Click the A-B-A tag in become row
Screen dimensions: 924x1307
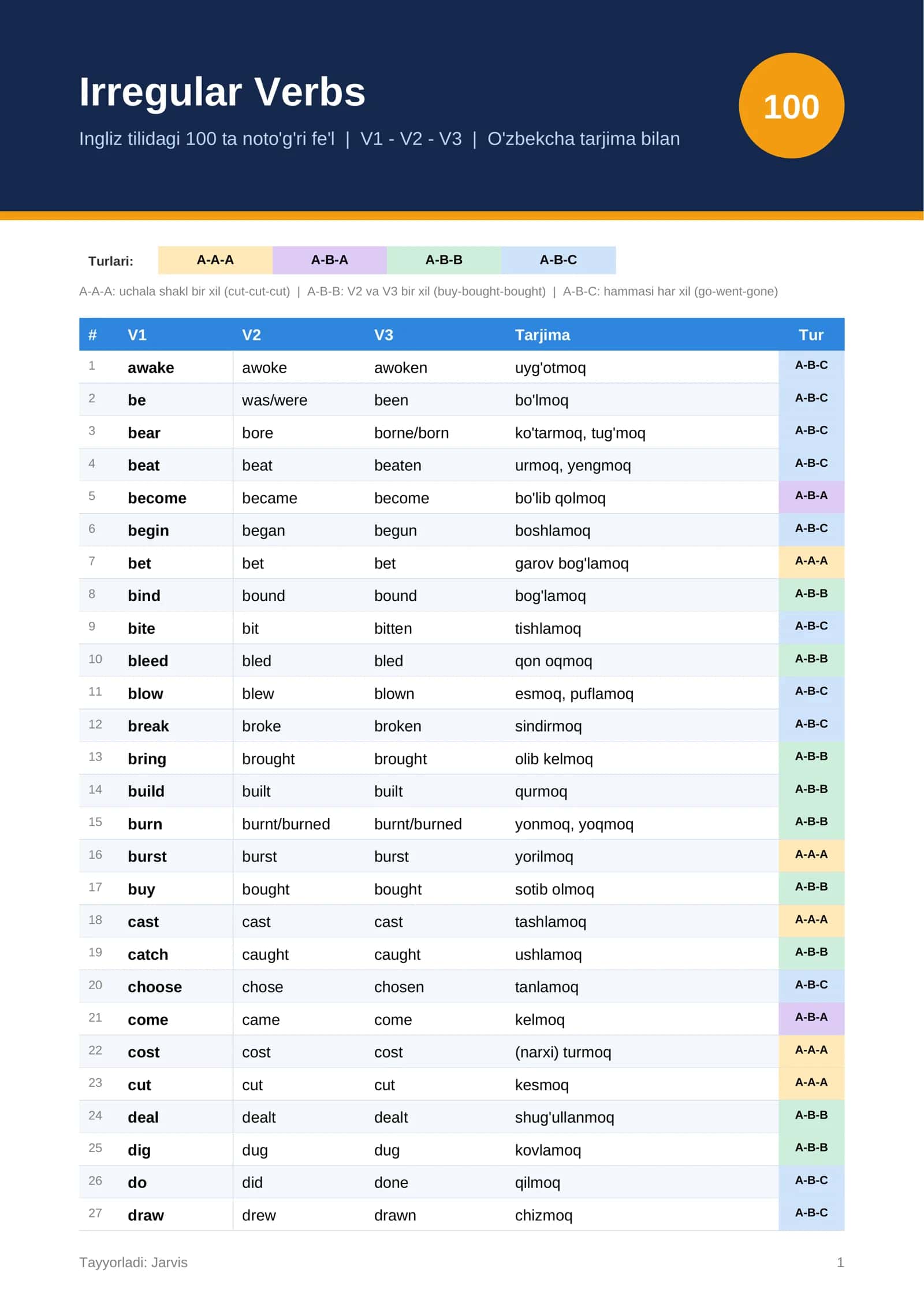[811, 496]
